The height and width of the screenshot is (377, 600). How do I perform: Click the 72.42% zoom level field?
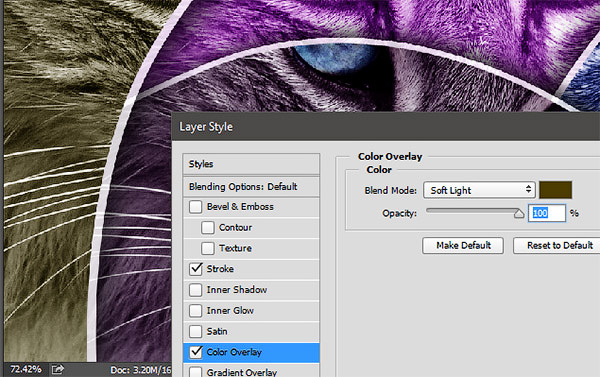[x=26, y=369]
